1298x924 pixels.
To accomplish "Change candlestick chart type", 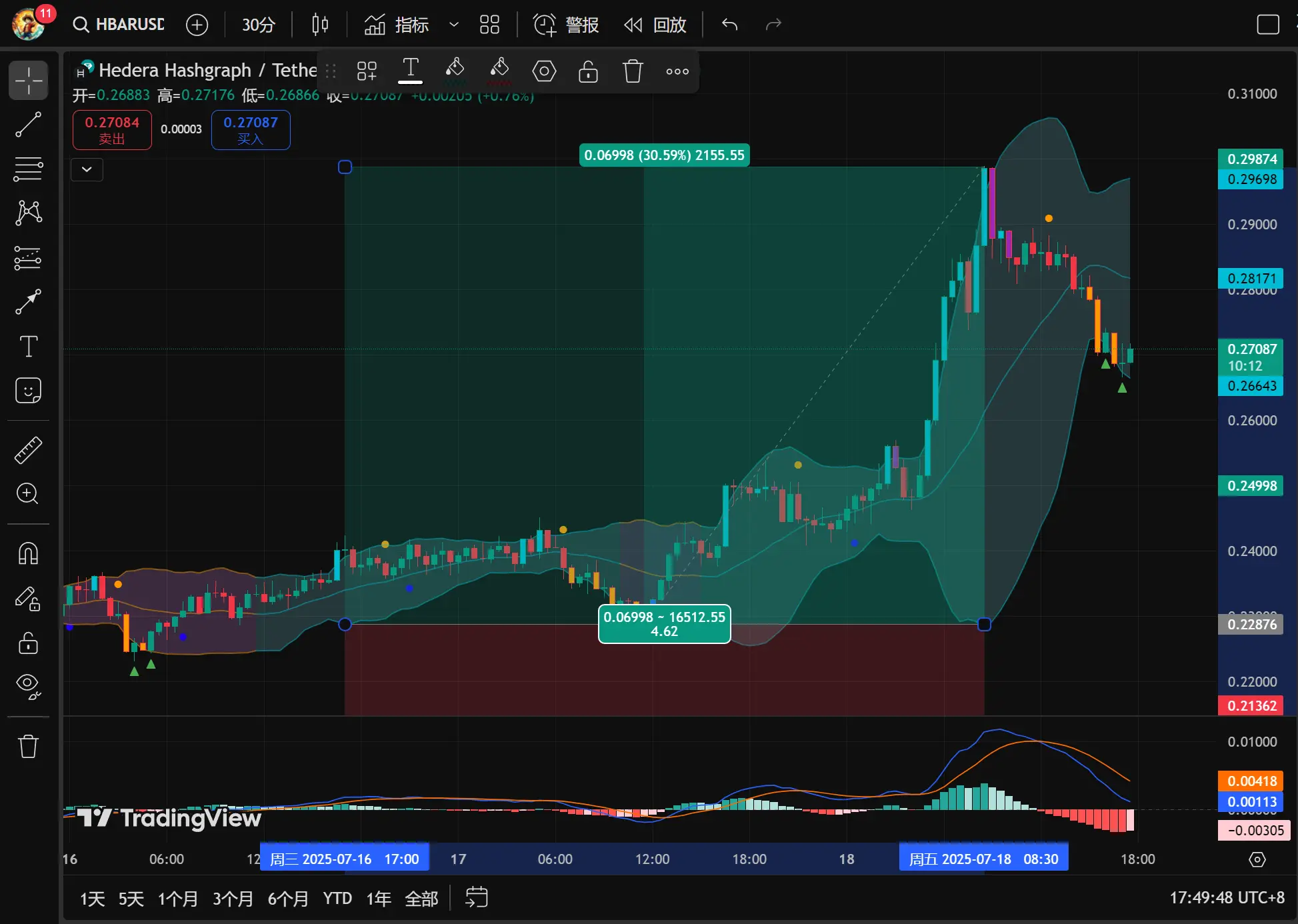I will (320, 25).
